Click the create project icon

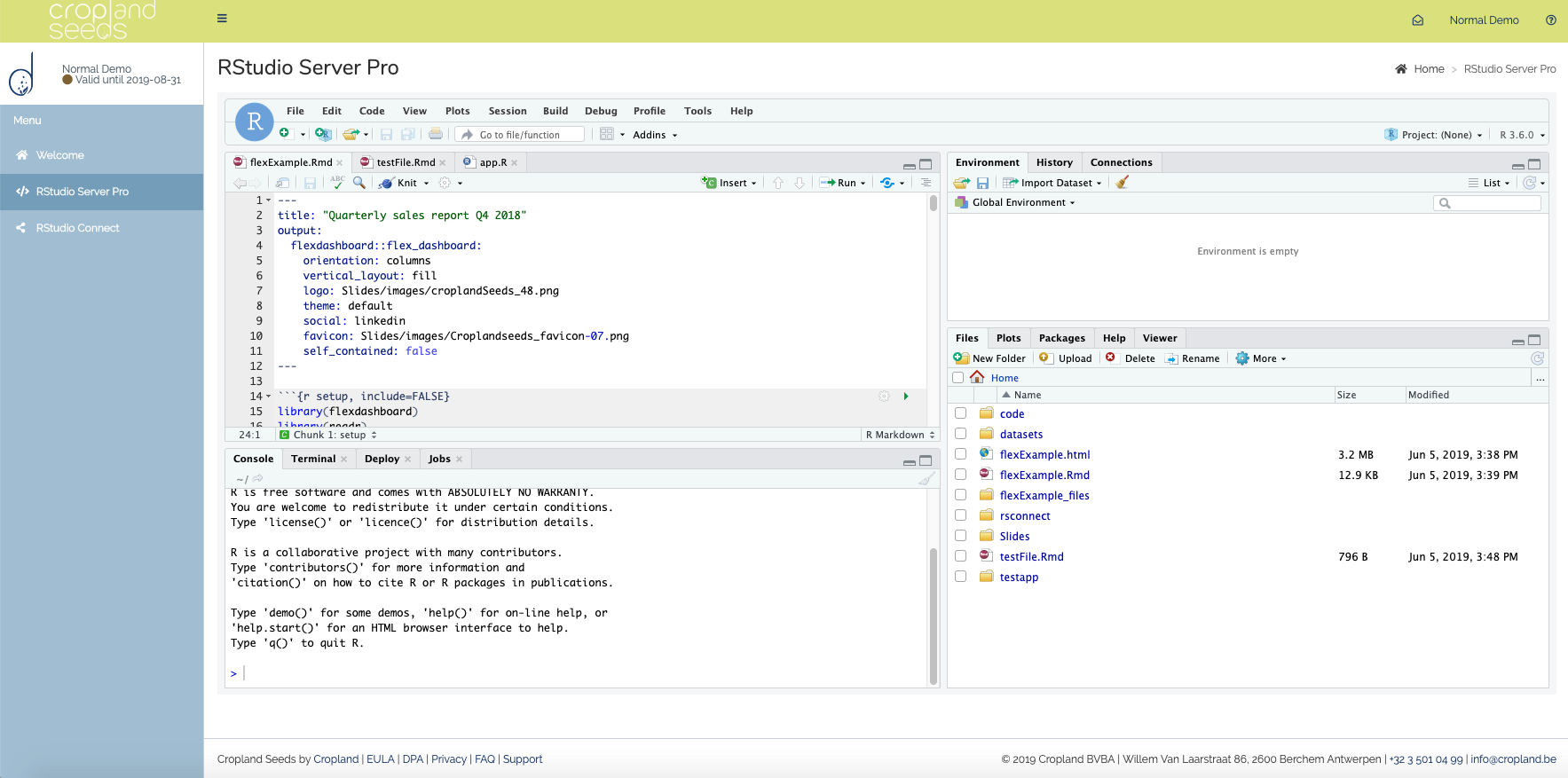[323, 134]
